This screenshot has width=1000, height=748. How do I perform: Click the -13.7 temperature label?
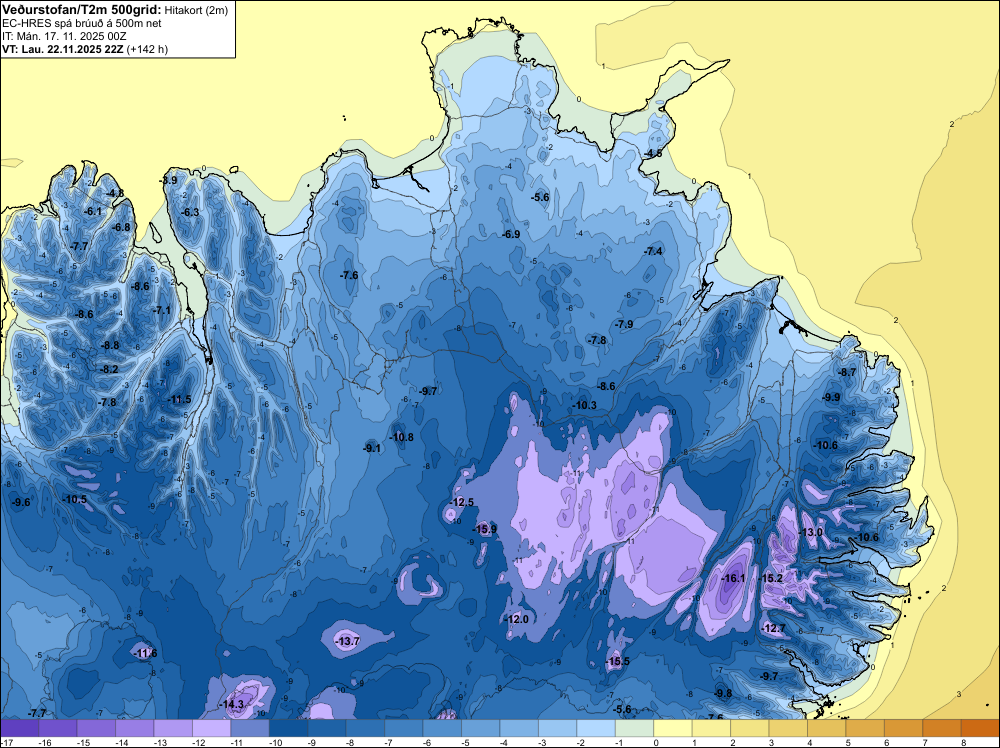pos(348,642)
